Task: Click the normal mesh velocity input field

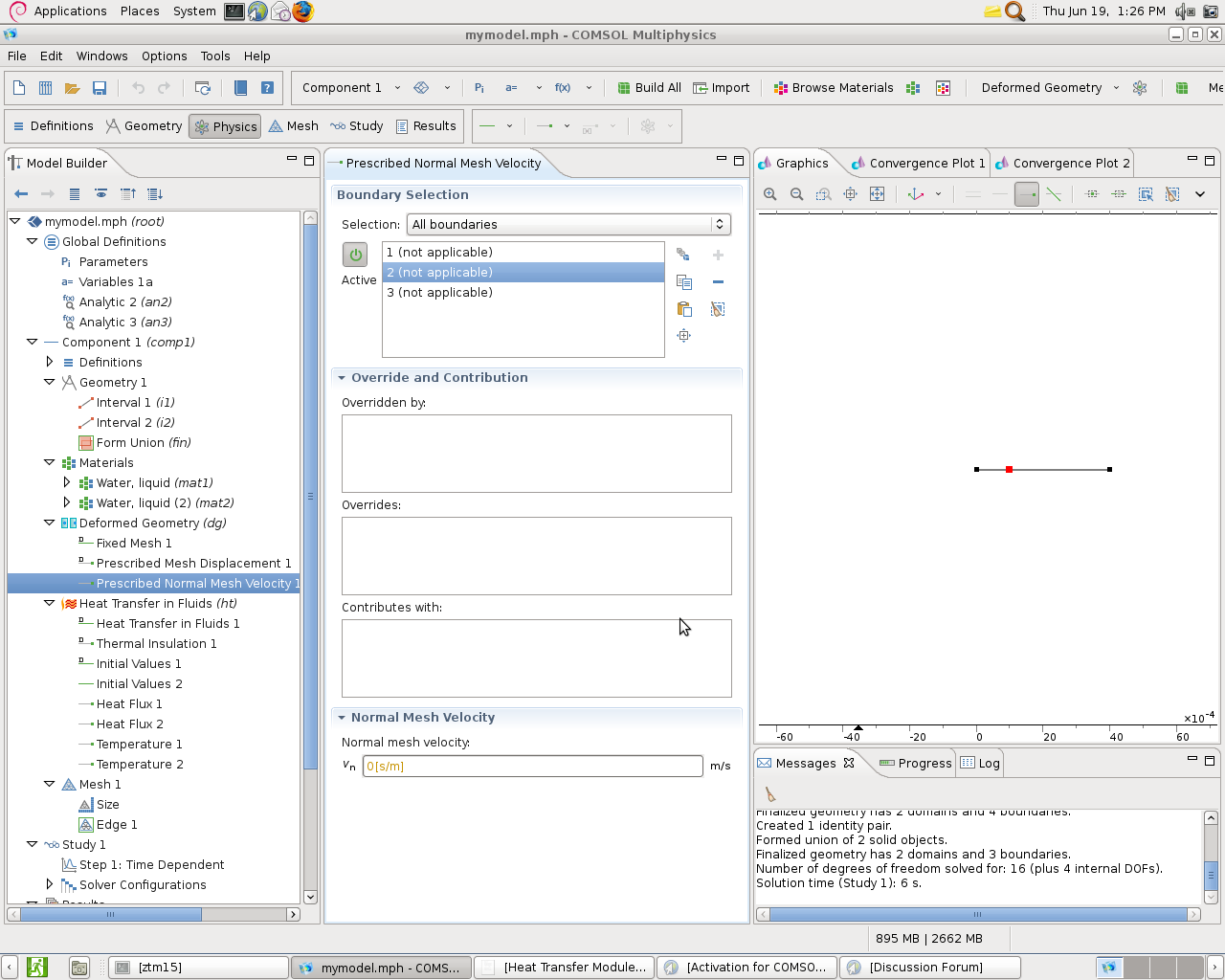Action: [x=533, y=767]
